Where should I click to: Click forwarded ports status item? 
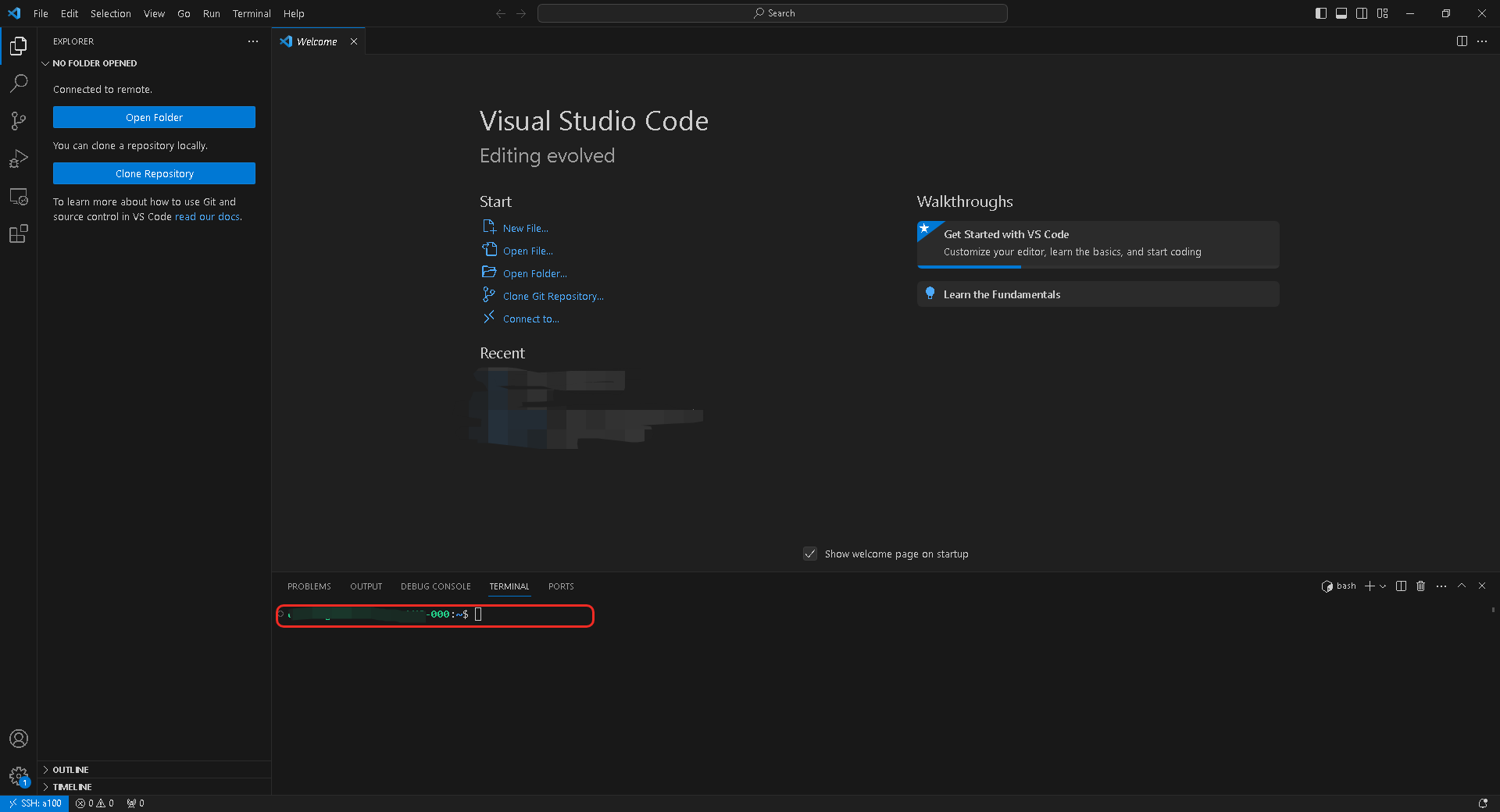[x=135, y=803]
